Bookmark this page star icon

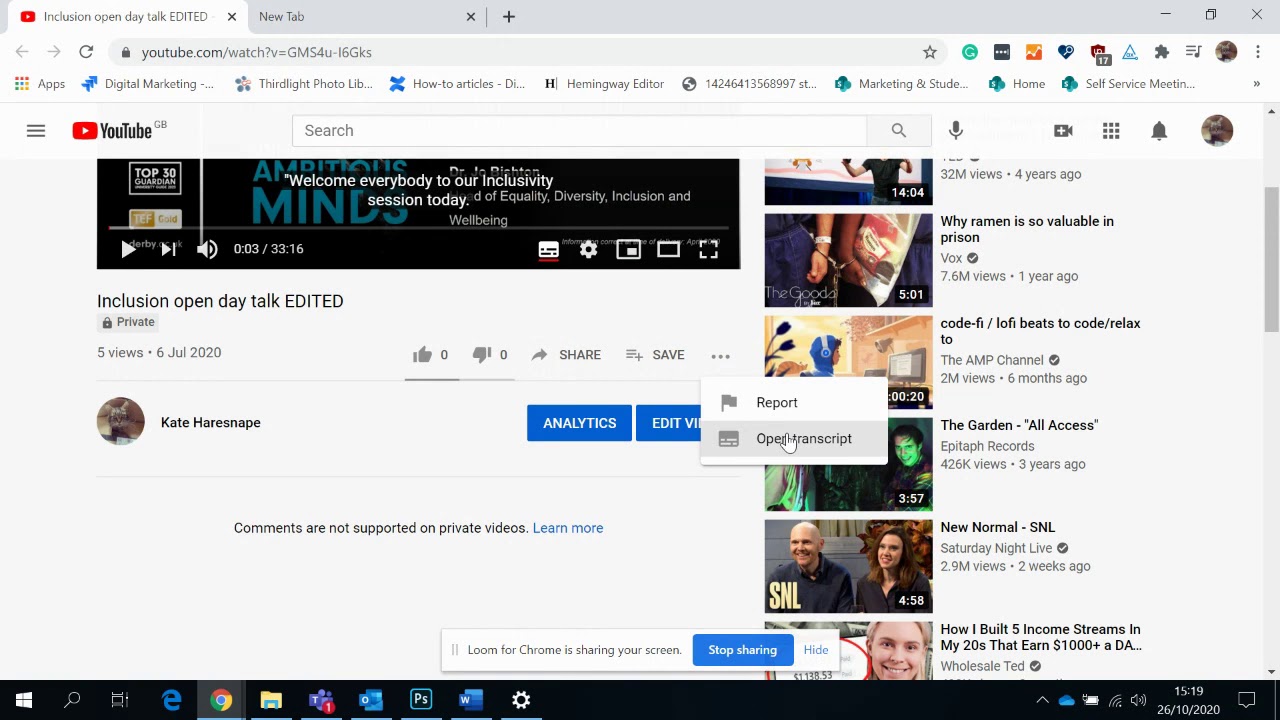930,52
